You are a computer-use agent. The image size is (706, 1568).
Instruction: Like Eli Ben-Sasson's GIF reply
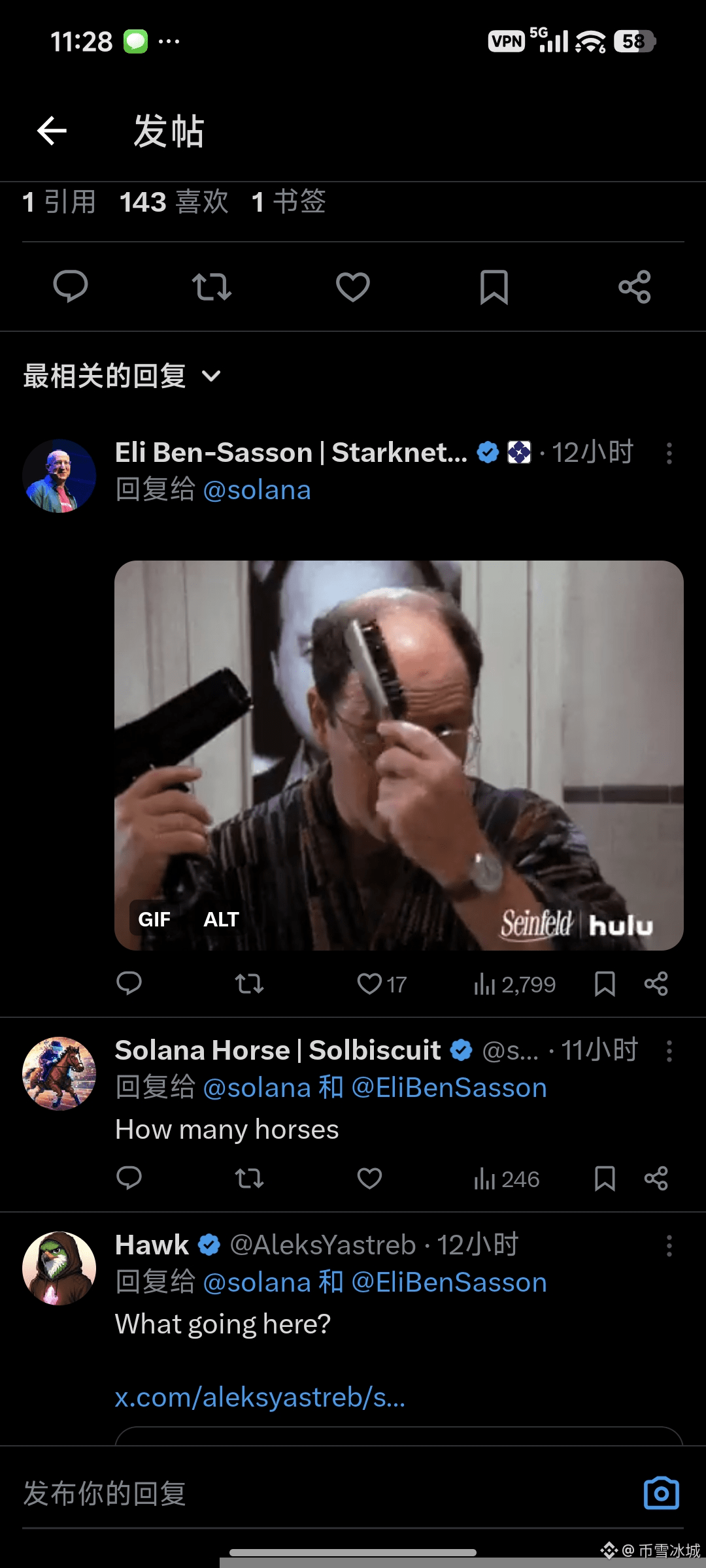coord(370,984)
